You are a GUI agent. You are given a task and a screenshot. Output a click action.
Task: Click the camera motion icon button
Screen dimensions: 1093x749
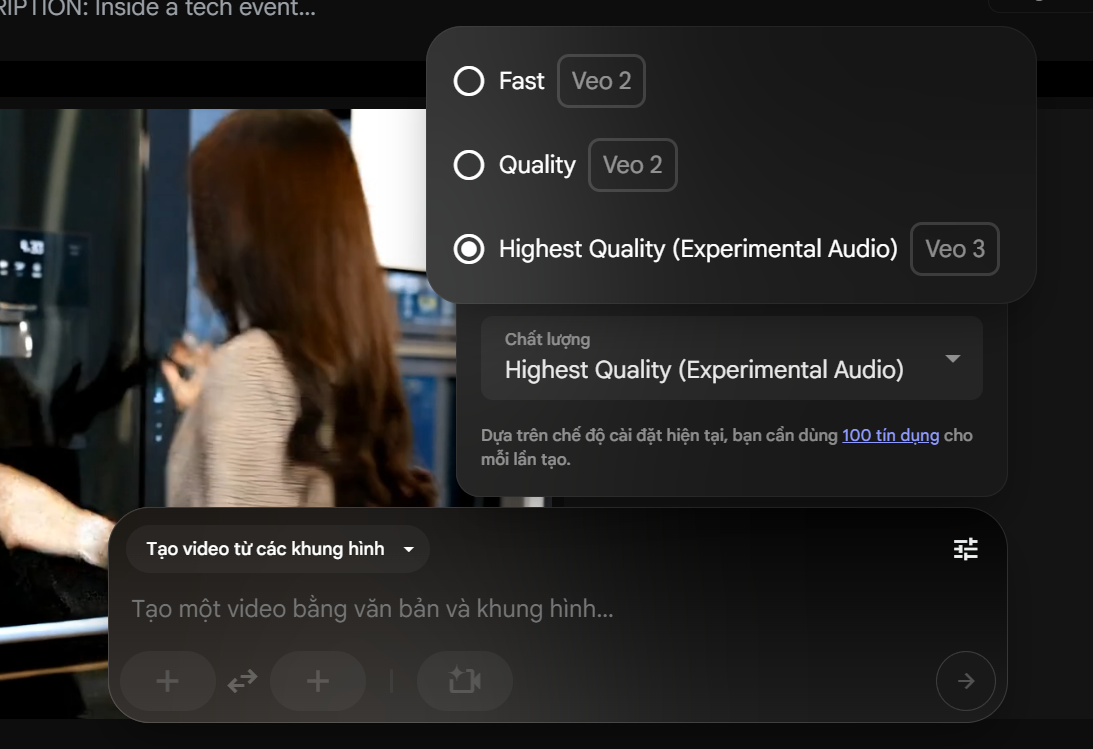pos(465,681)
